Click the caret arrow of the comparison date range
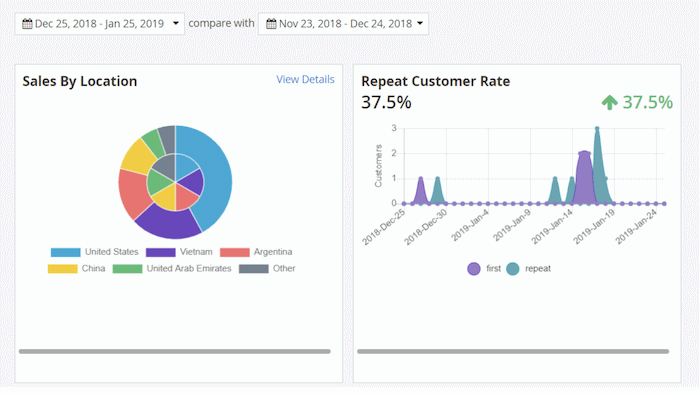 pos(420,23)
